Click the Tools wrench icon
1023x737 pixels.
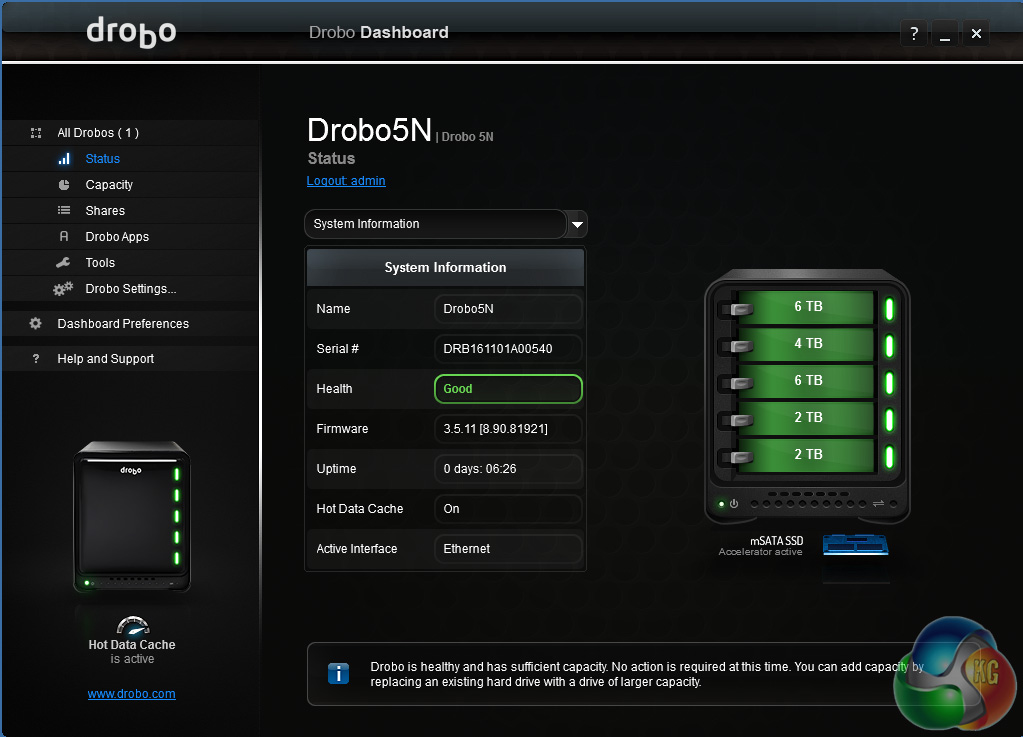point(63,262)
